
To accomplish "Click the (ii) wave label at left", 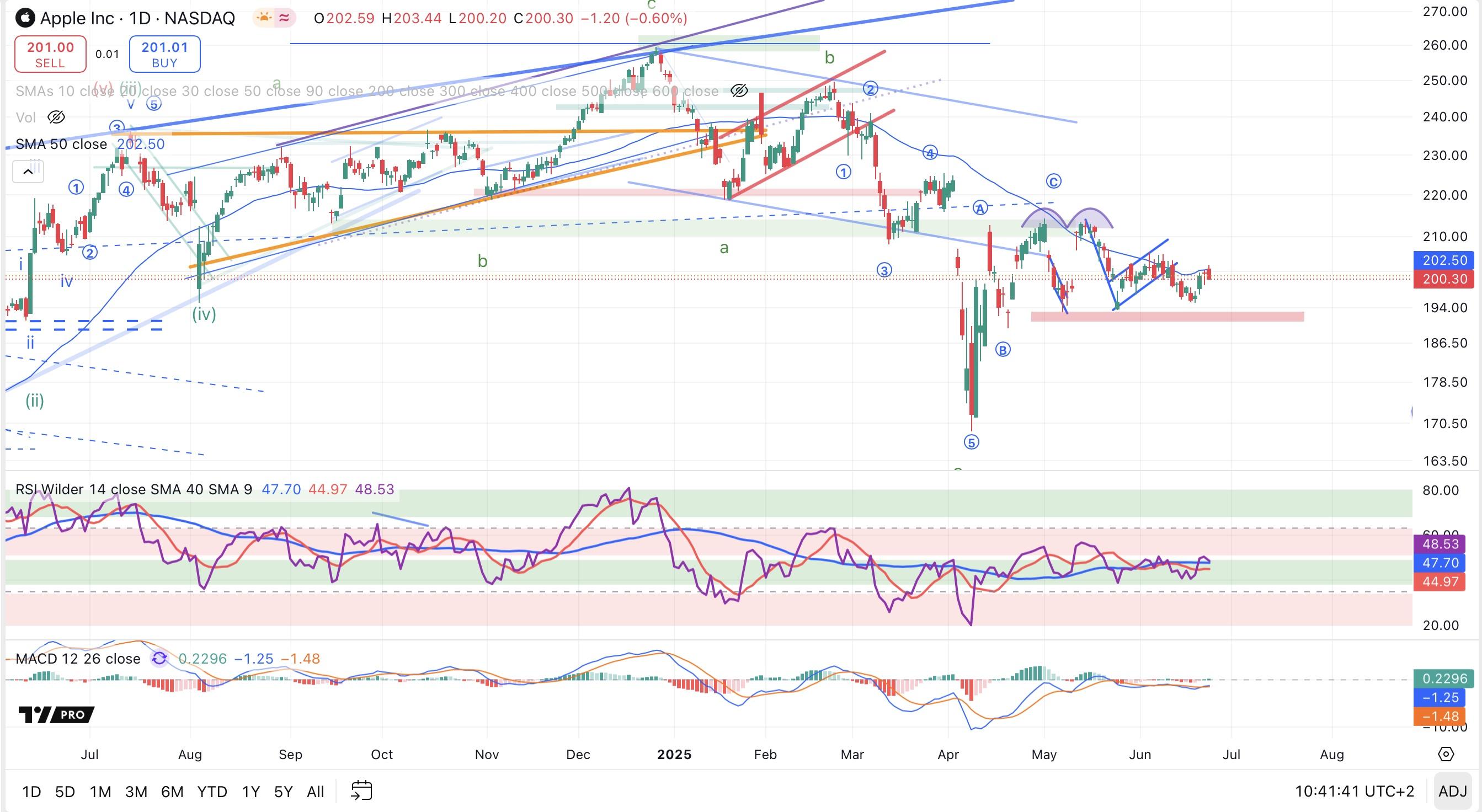I will tap(35, 400).
